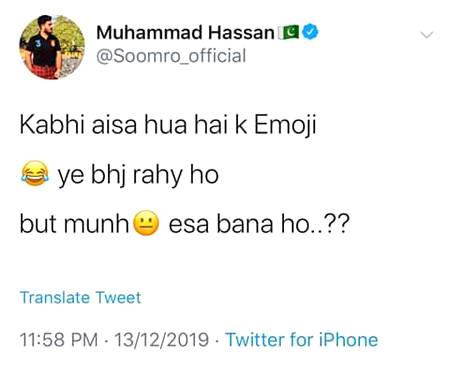Click the laughing tears emoji

[35, 173]
